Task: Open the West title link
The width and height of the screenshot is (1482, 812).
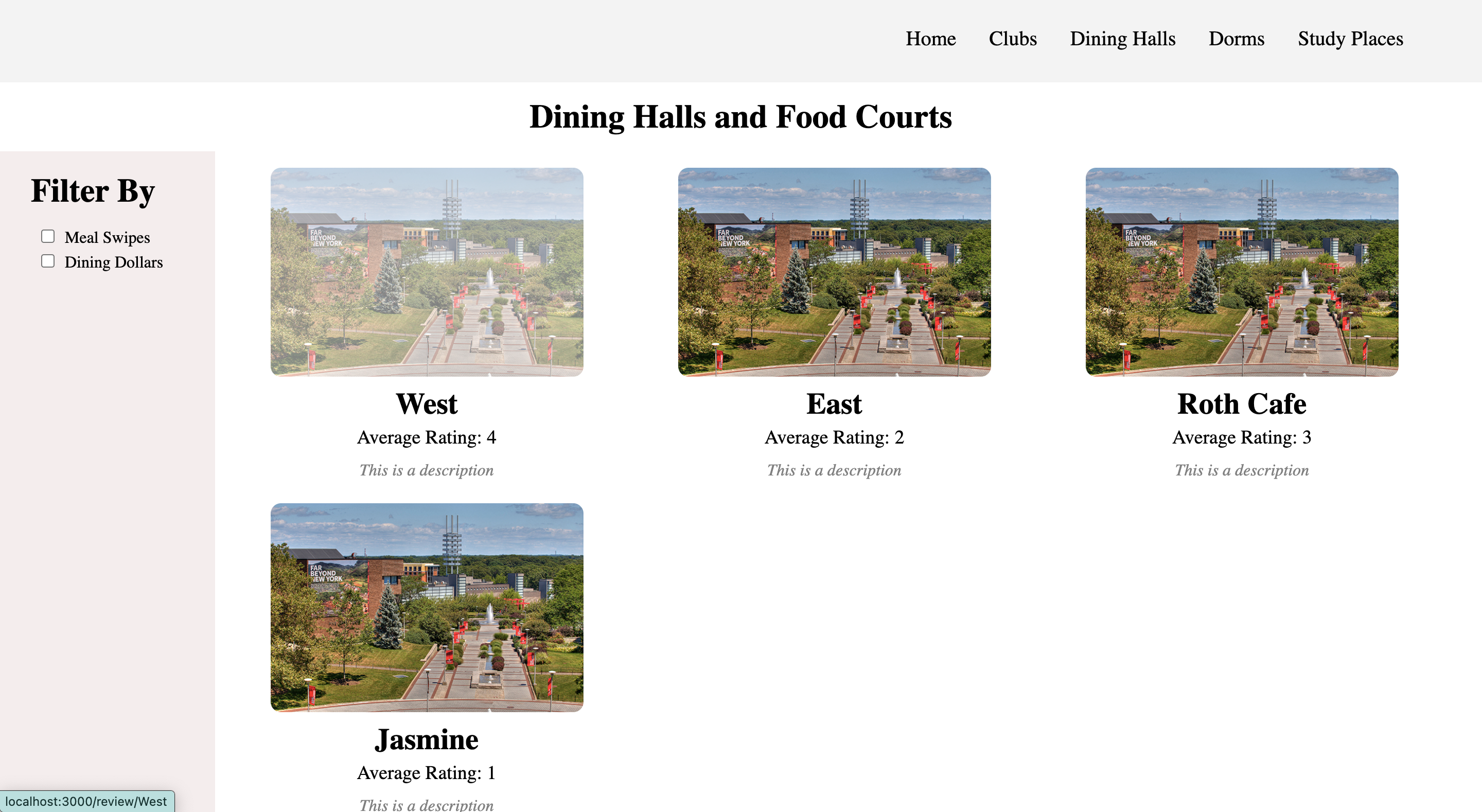Action: 426,404
